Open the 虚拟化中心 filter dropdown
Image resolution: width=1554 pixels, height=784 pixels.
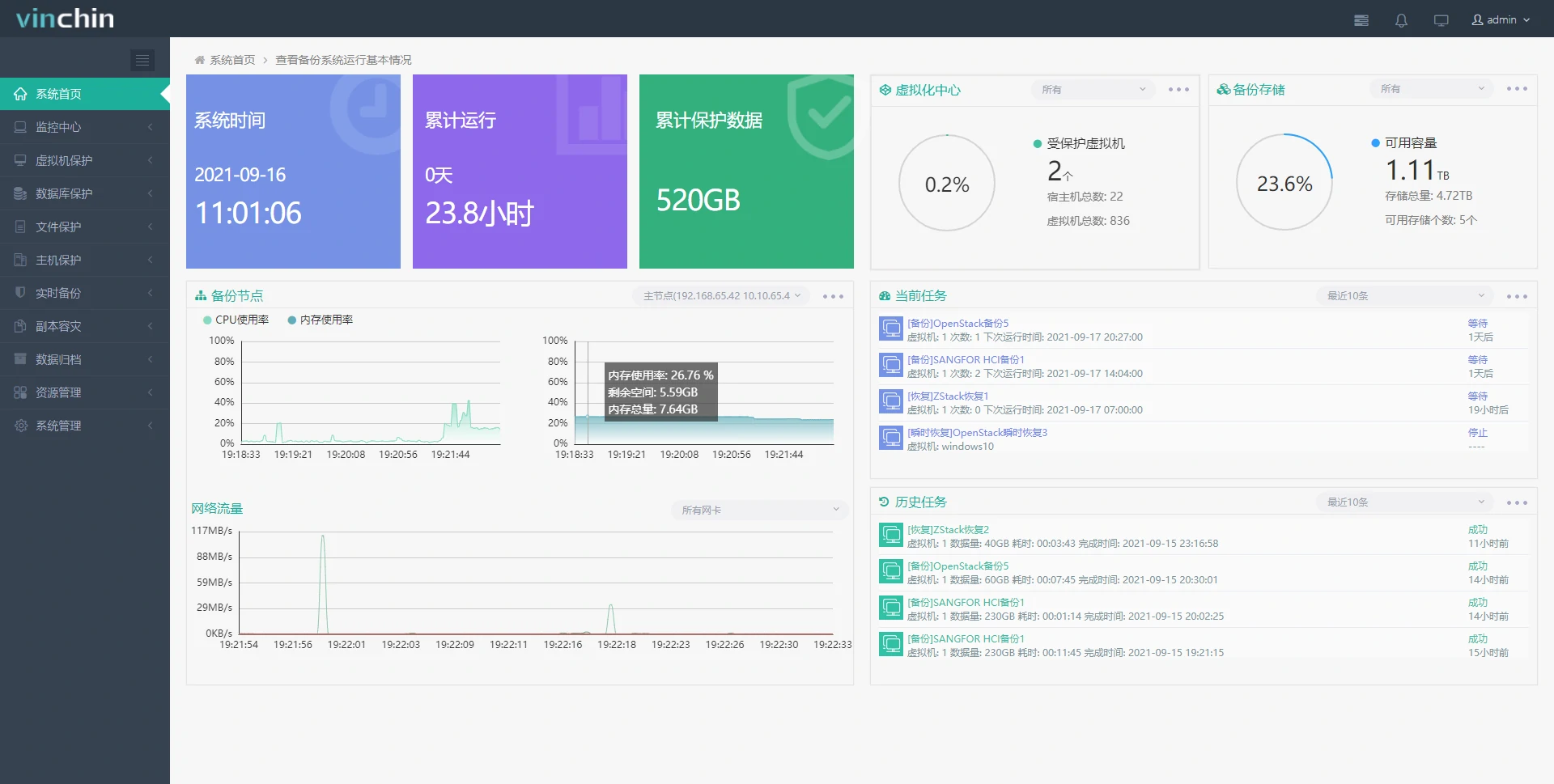[x=1092, y=90]
